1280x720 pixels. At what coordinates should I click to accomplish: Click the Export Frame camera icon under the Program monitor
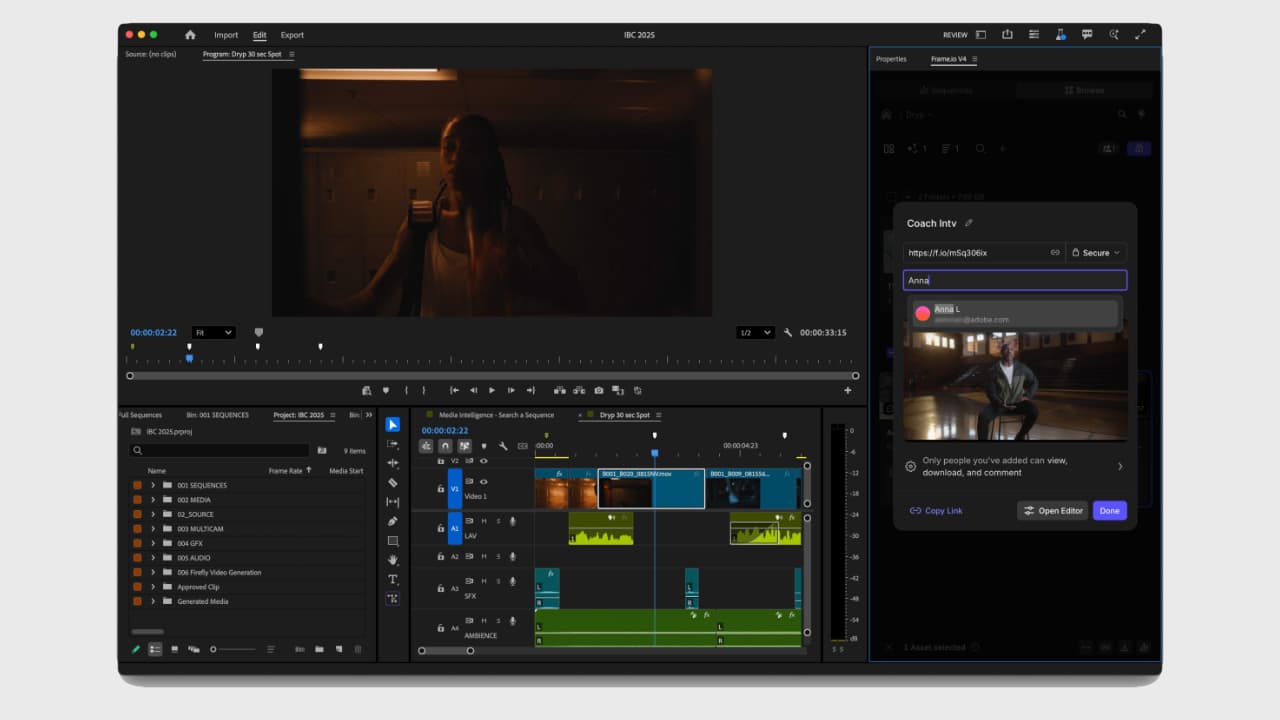pos(599,392)
